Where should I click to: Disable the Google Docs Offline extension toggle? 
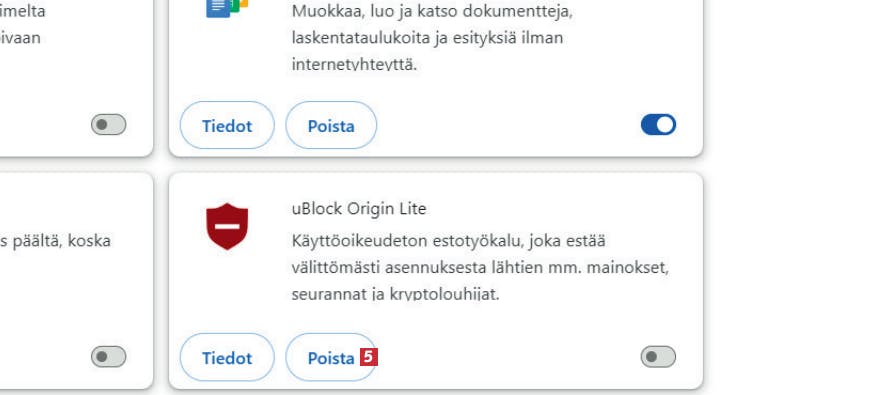click(x=658, y=125)
